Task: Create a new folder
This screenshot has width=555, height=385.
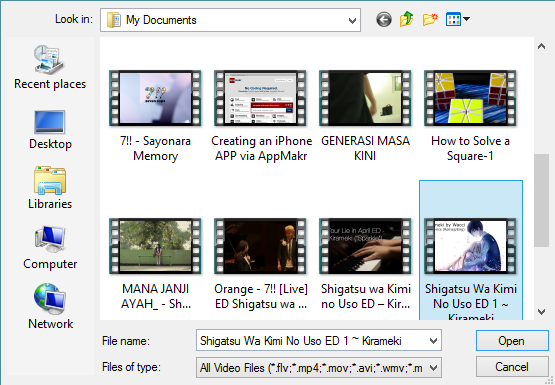Action: tap(430, 19)
